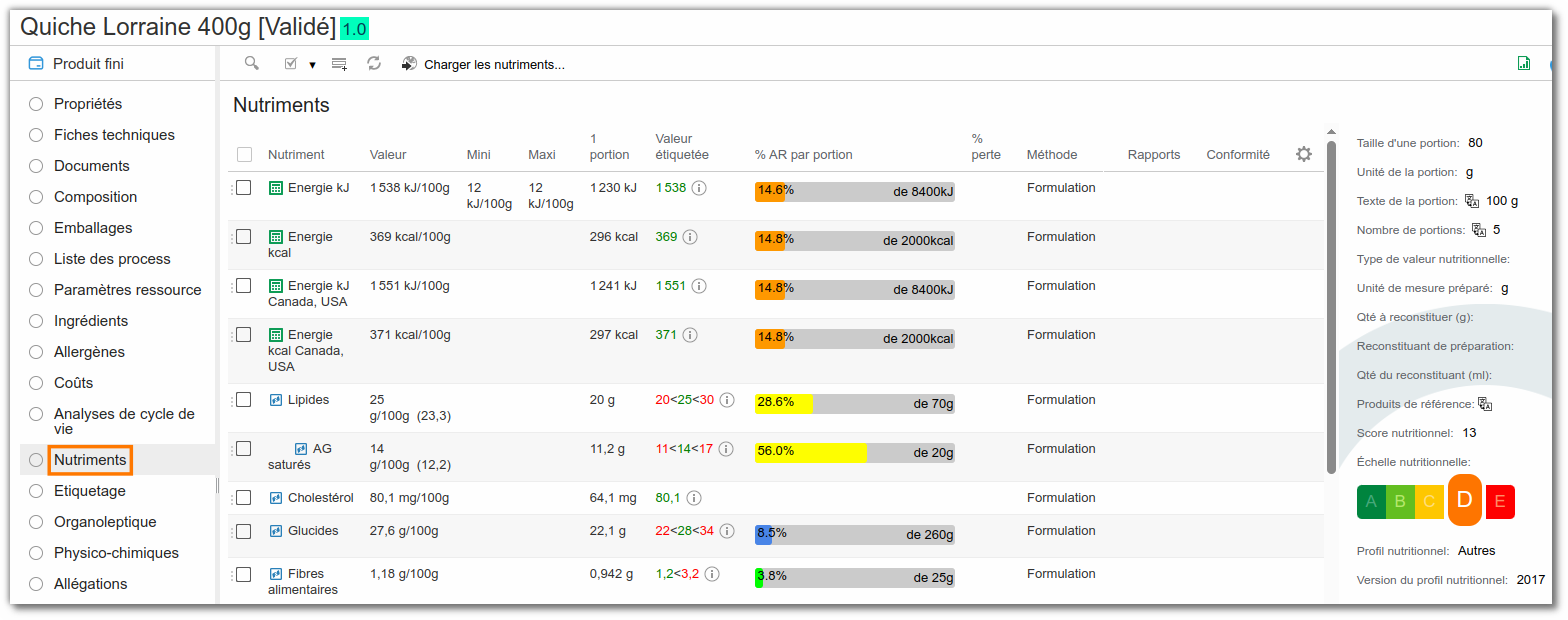This screenshot has height=620, width=1568.
Task: Click the add row icon in toolbar
Action: click(x=340, y=64)
